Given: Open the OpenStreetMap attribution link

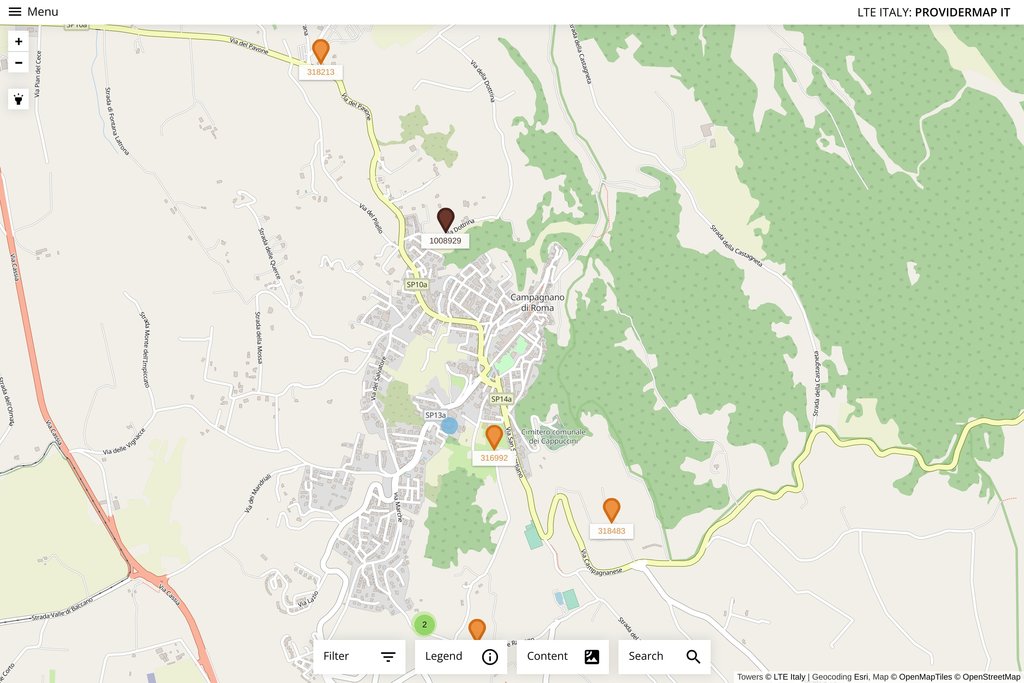Looking at the screenshot, I should (991, 677).
